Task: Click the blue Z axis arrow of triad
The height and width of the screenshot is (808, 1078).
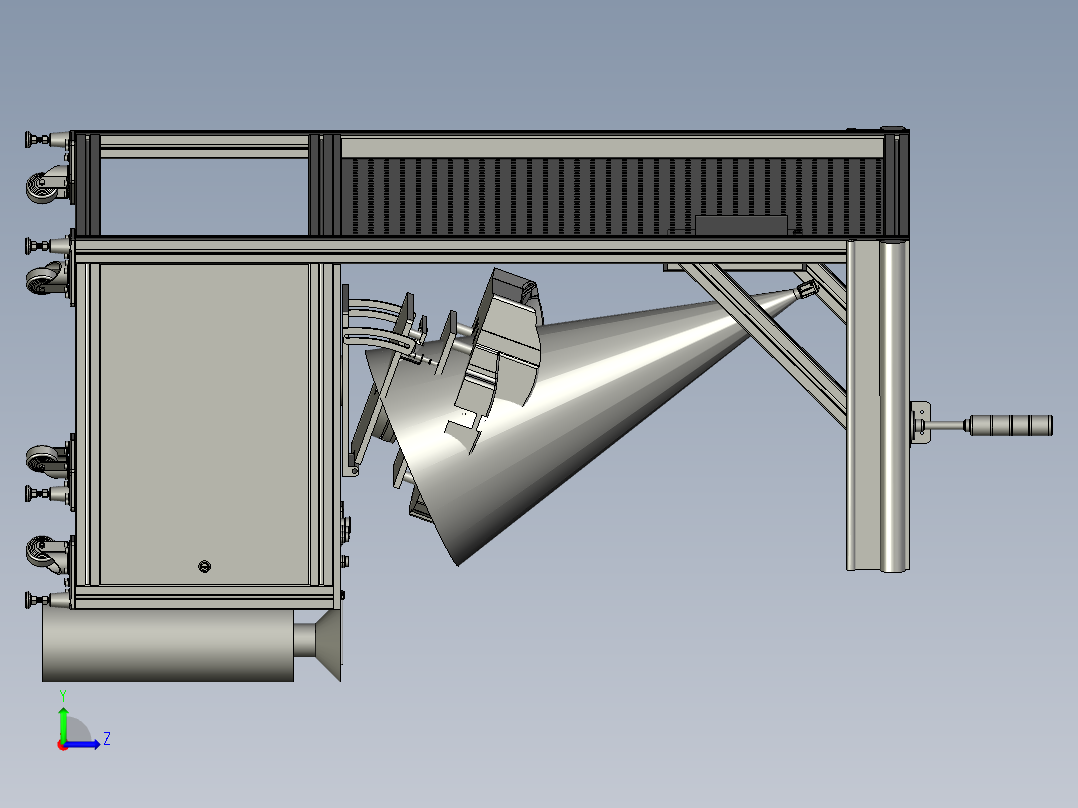Action: pos(82,744)
